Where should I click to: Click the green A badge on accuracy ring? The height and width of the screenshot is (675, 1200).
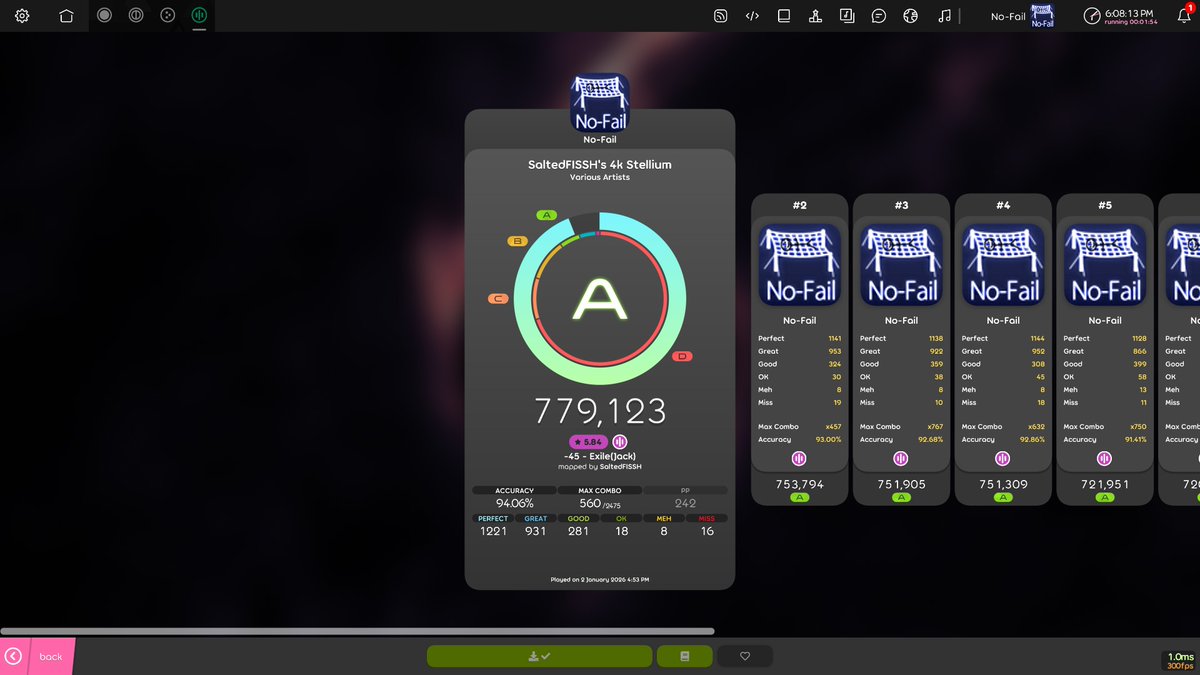click(546, 215)
